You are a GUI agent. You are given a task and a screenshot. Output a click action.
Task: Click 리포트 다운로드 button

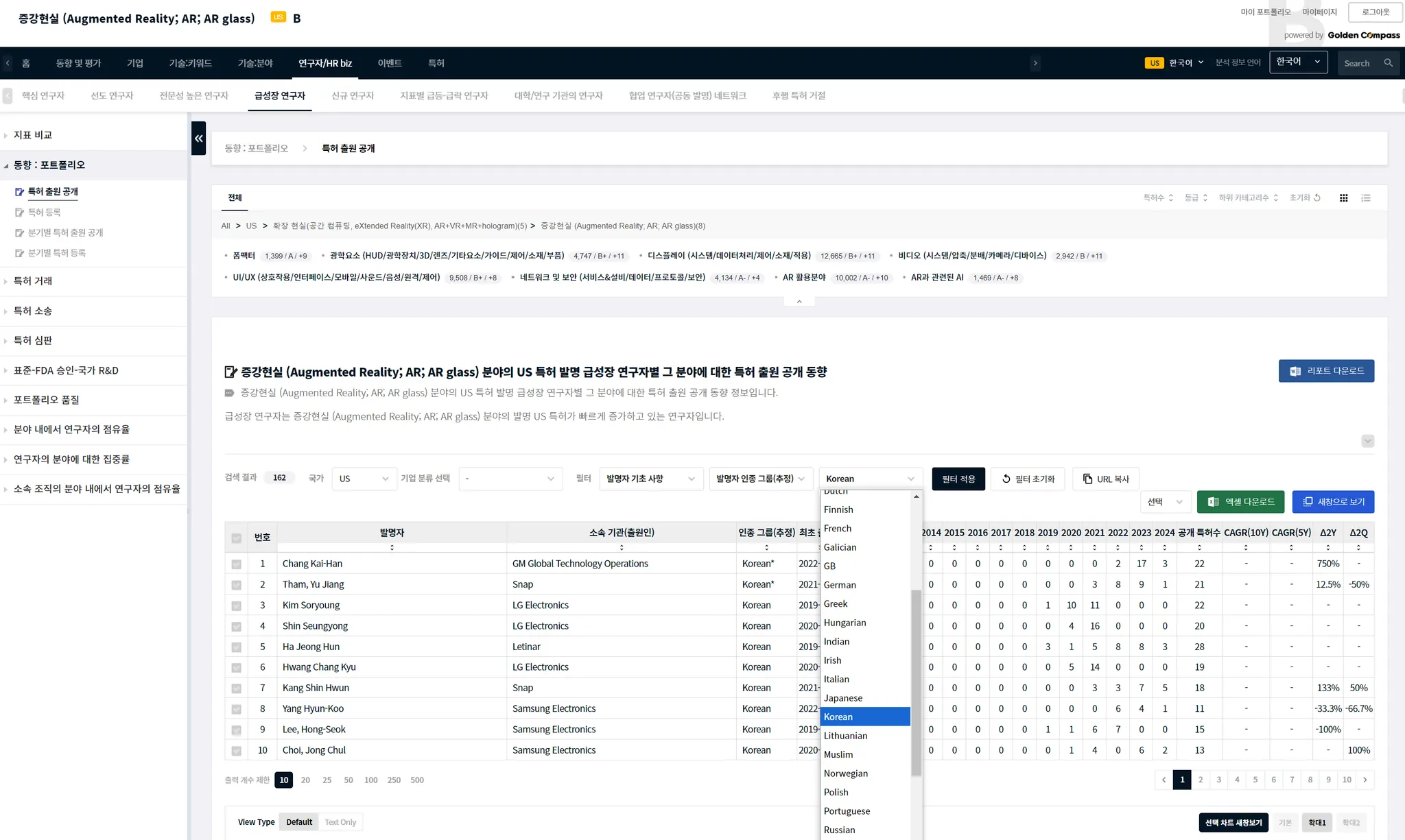(1325, 371)
